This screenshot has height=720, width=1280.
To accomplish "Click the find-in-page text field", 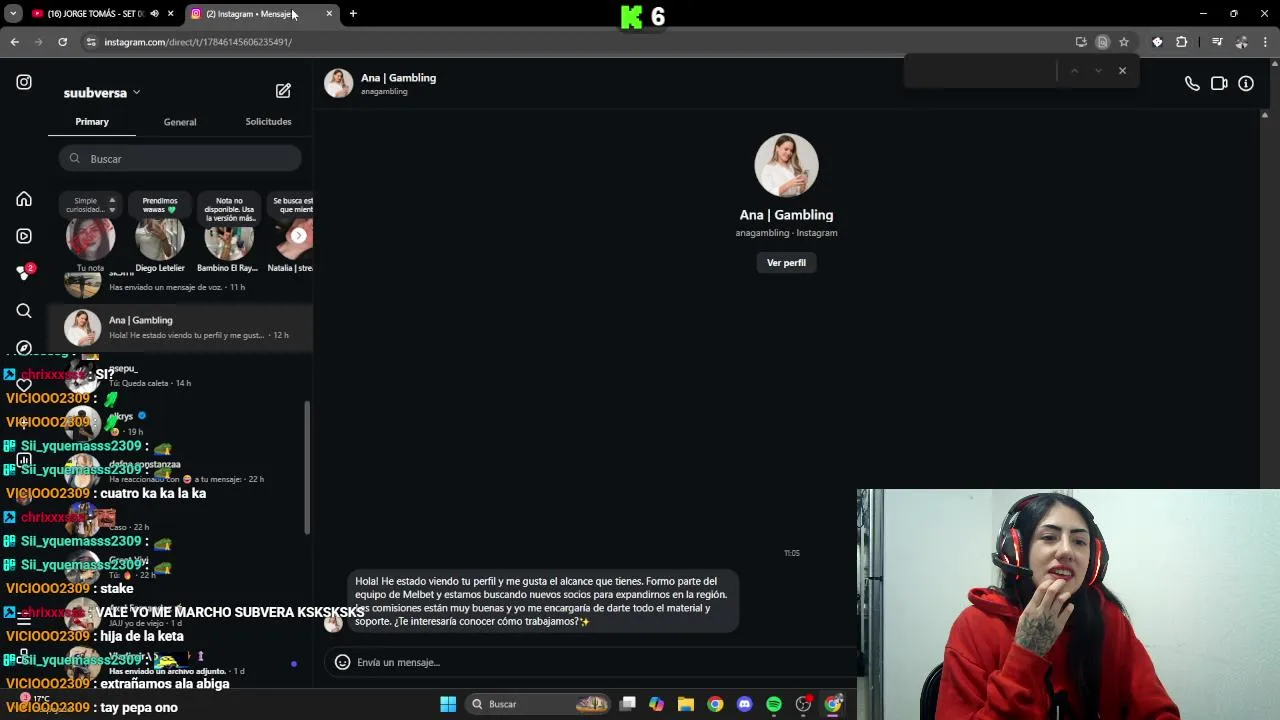I will 982,70.
